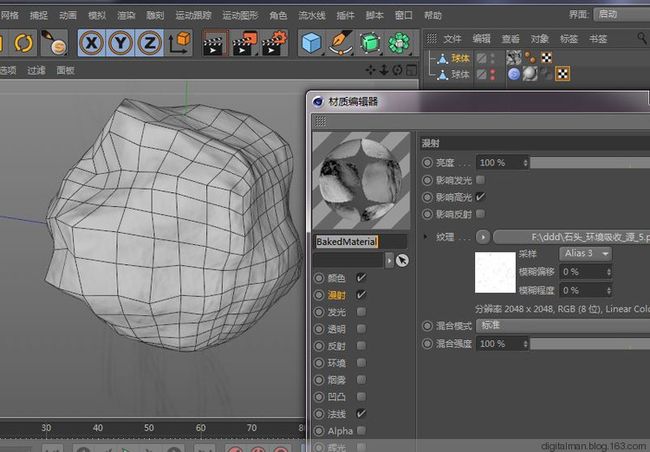Open the 插件 menu
Viewport: 650px width, 452px height.
(345, 16)
